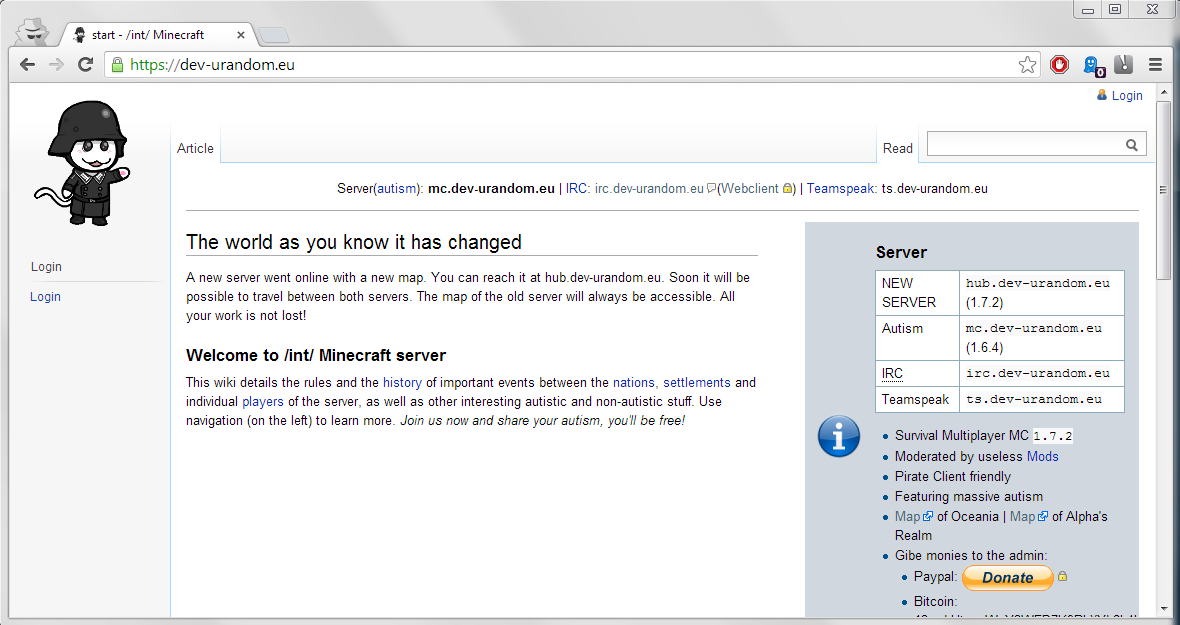Click external link icon after second Map
Viewport: 1180px width, 625px height.
click(1042, 516)
